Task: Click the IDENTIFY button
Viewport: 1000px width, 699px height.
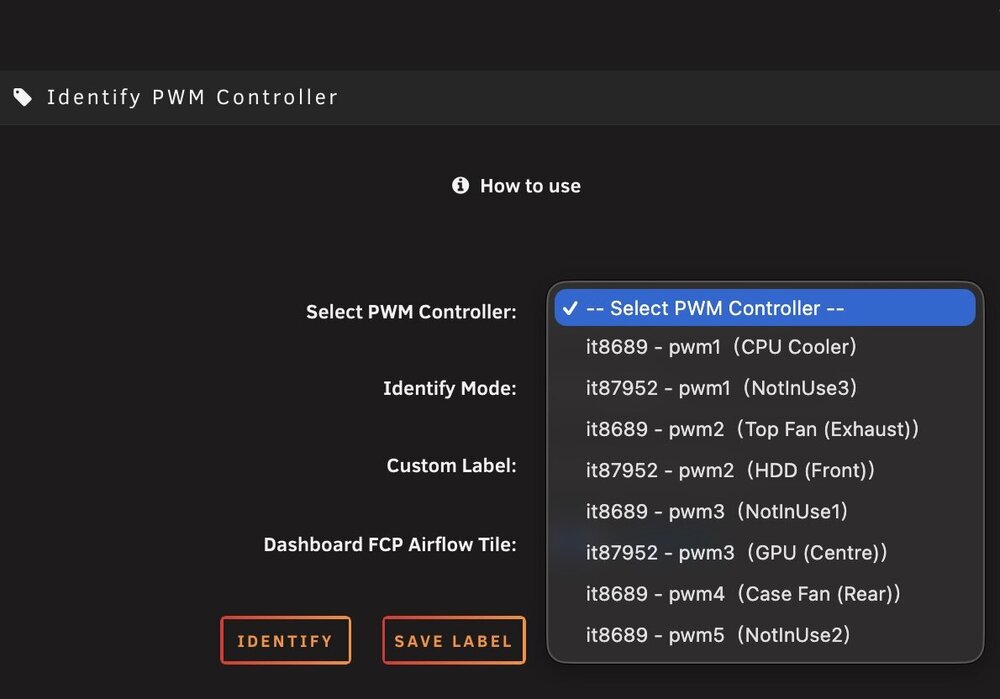Action: click(x=286, y=640)
